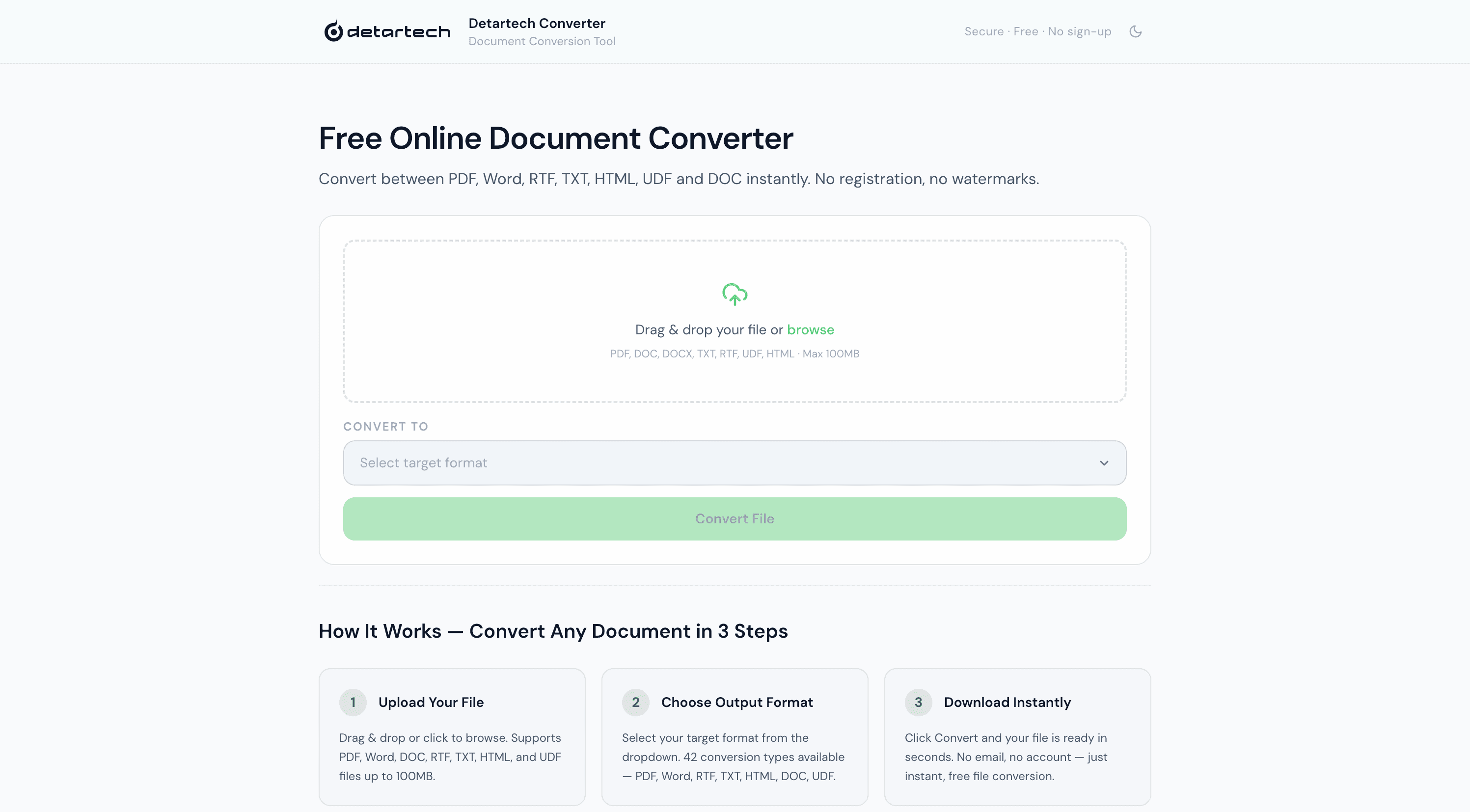Click the step 1 number badge
This screenshot has height=812, width=1470.
pos(353,703)
